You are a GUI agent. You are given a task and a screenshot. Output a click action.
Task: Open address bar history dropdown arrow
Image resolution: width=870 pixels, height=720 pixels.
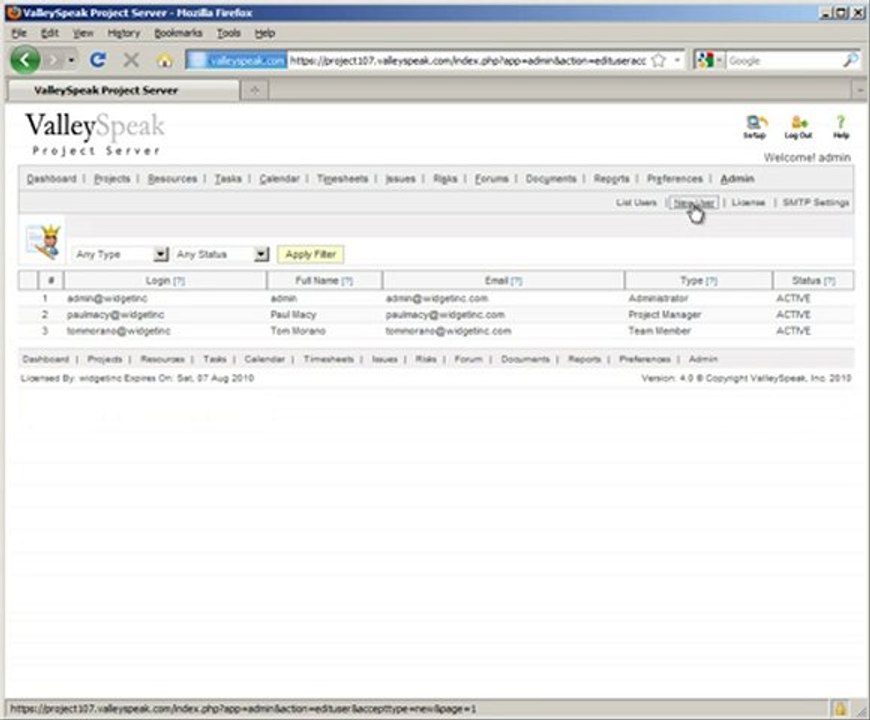click(x=677, y=60)
